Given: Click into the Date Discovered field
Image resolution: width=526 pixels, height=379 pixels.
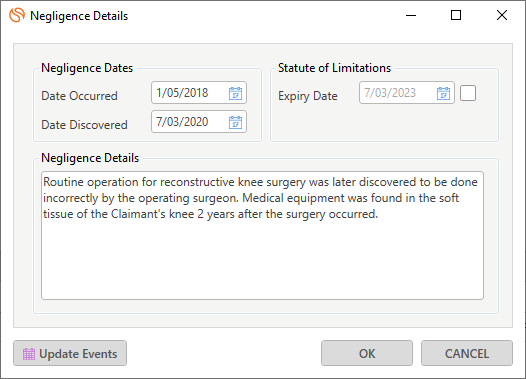Looking at the screenshot, I should pos(199,122).
